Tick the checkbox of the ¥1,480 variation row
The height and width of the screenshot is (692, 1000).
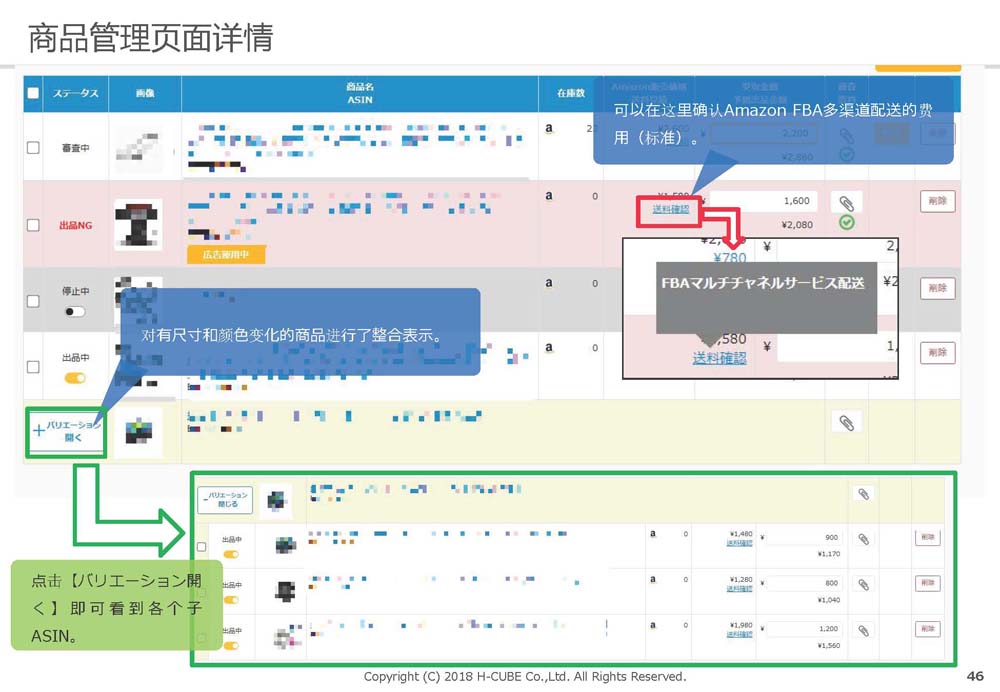[x=202, y=547]
